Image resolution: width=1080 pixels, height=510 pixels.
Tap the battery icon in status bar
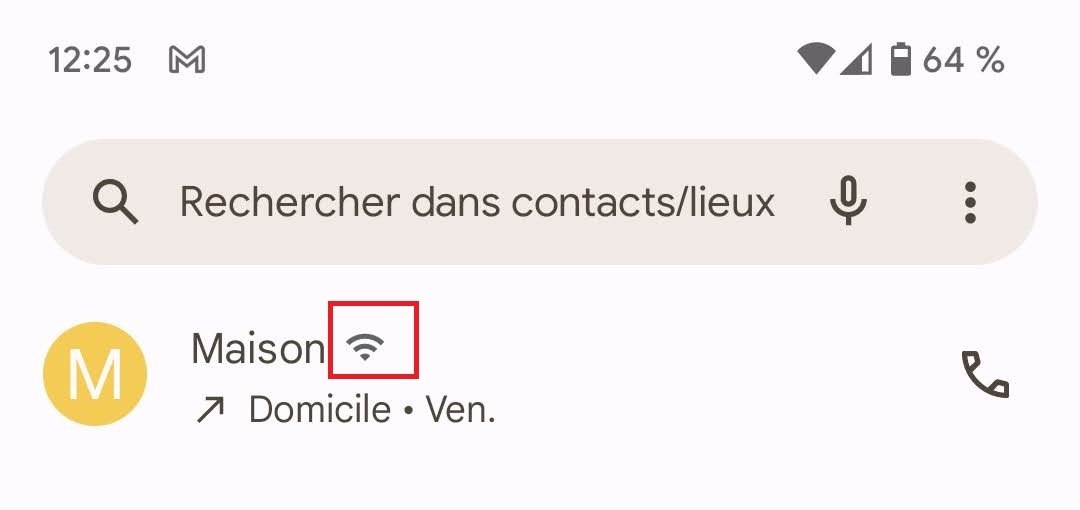tap(901, 59)
